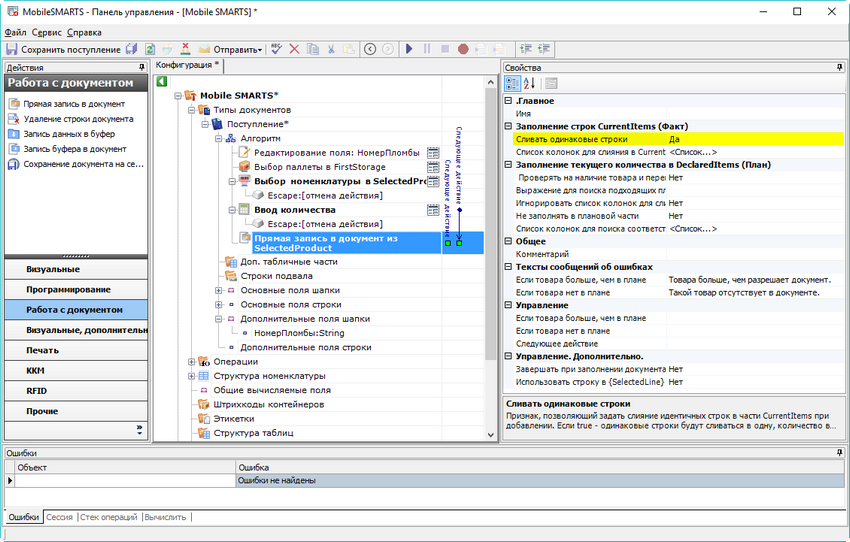
Task: Pin the Свойства panel
Action: pos(839,67)
